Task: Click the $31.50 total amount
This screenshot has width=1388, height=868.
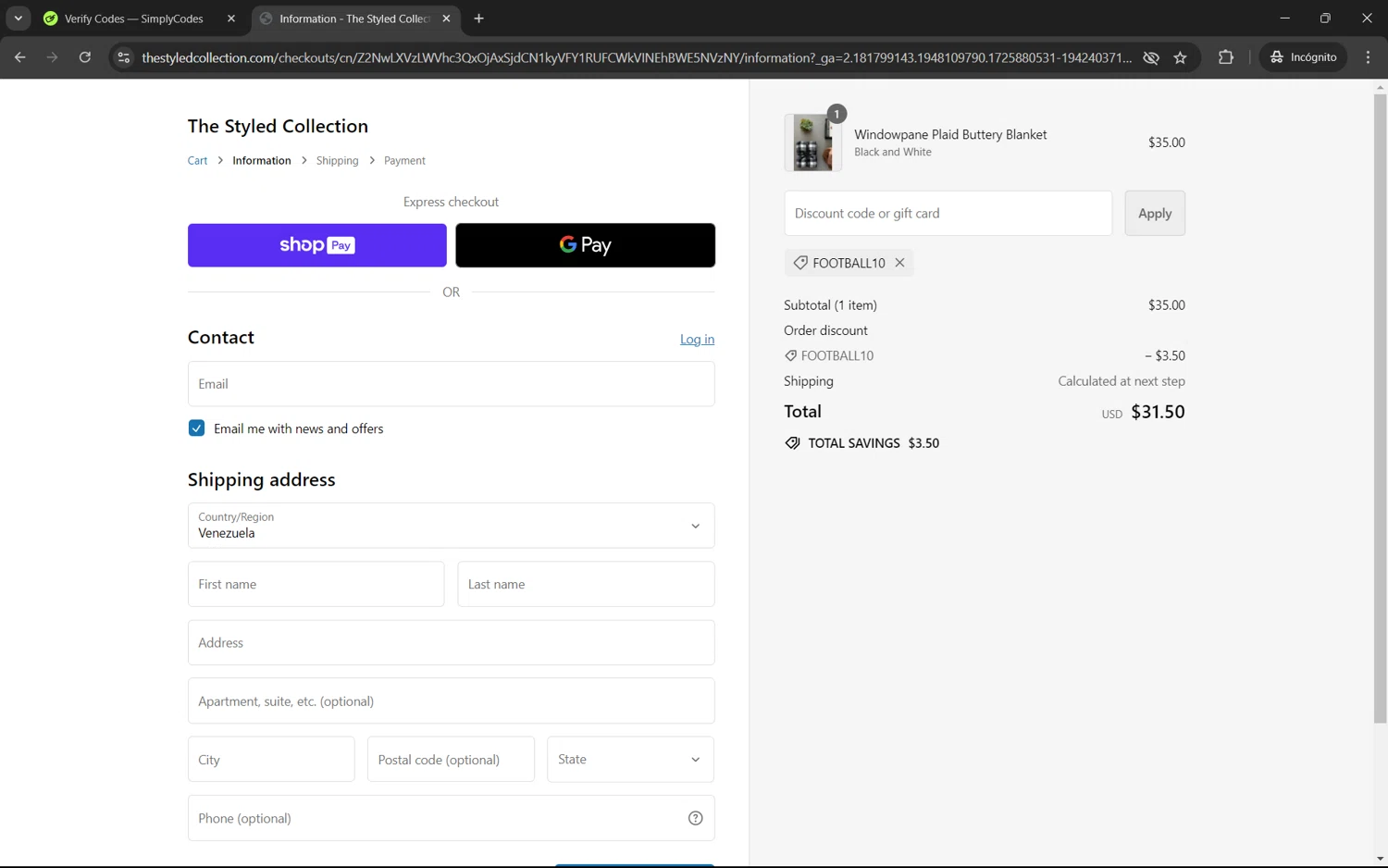Action: click(1158, 412)
